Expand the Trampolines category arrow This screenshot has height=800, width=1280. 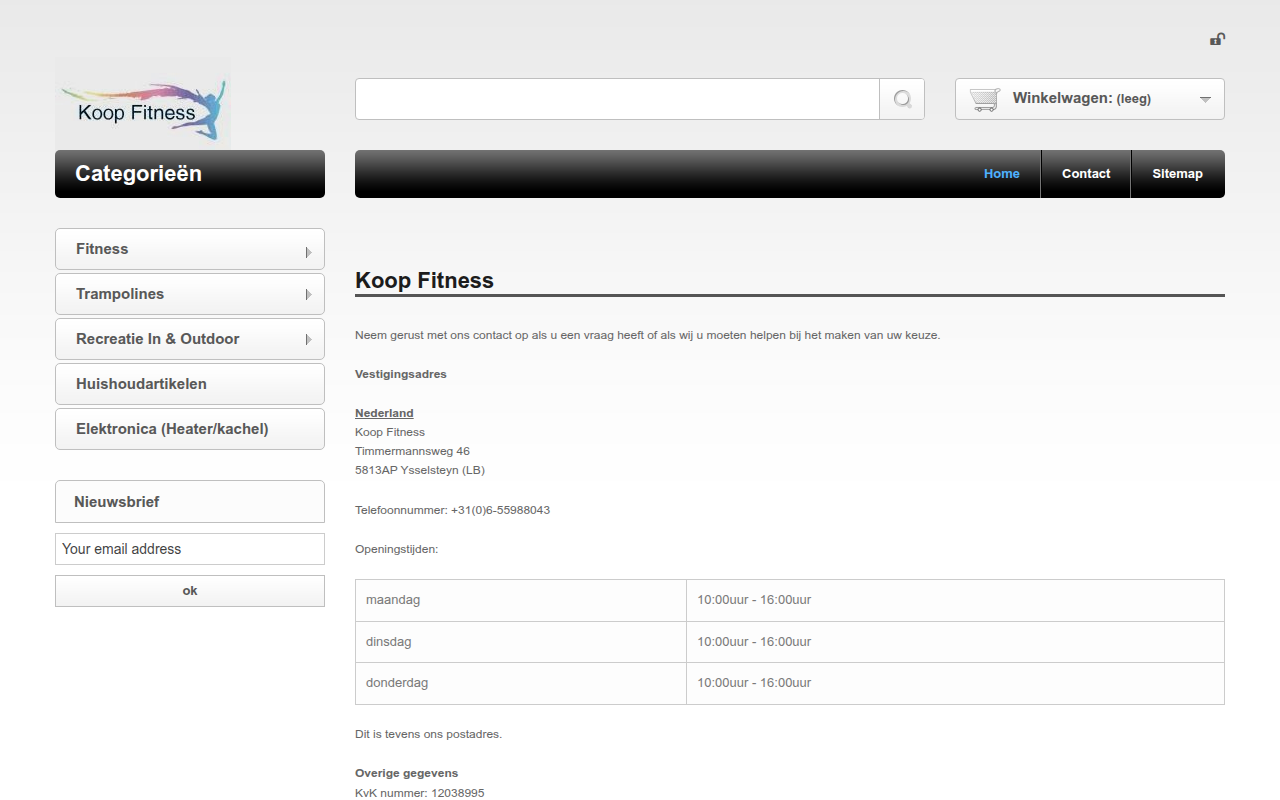tap(308, 295)
